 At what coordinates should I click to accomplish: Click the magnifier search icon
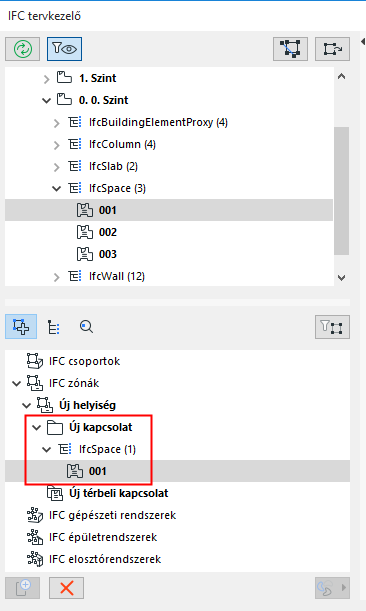coord(86,327)
